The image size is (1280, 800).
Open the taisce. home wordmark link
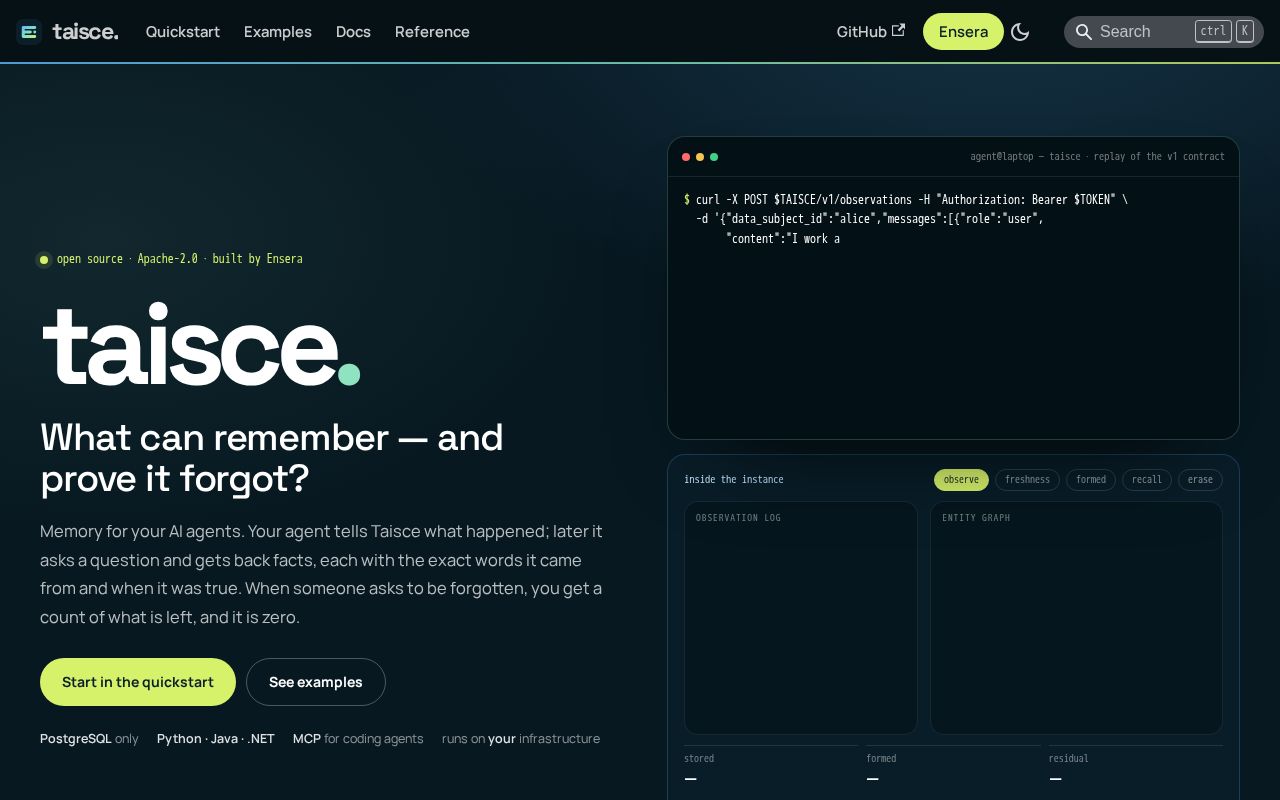point(85,32)
